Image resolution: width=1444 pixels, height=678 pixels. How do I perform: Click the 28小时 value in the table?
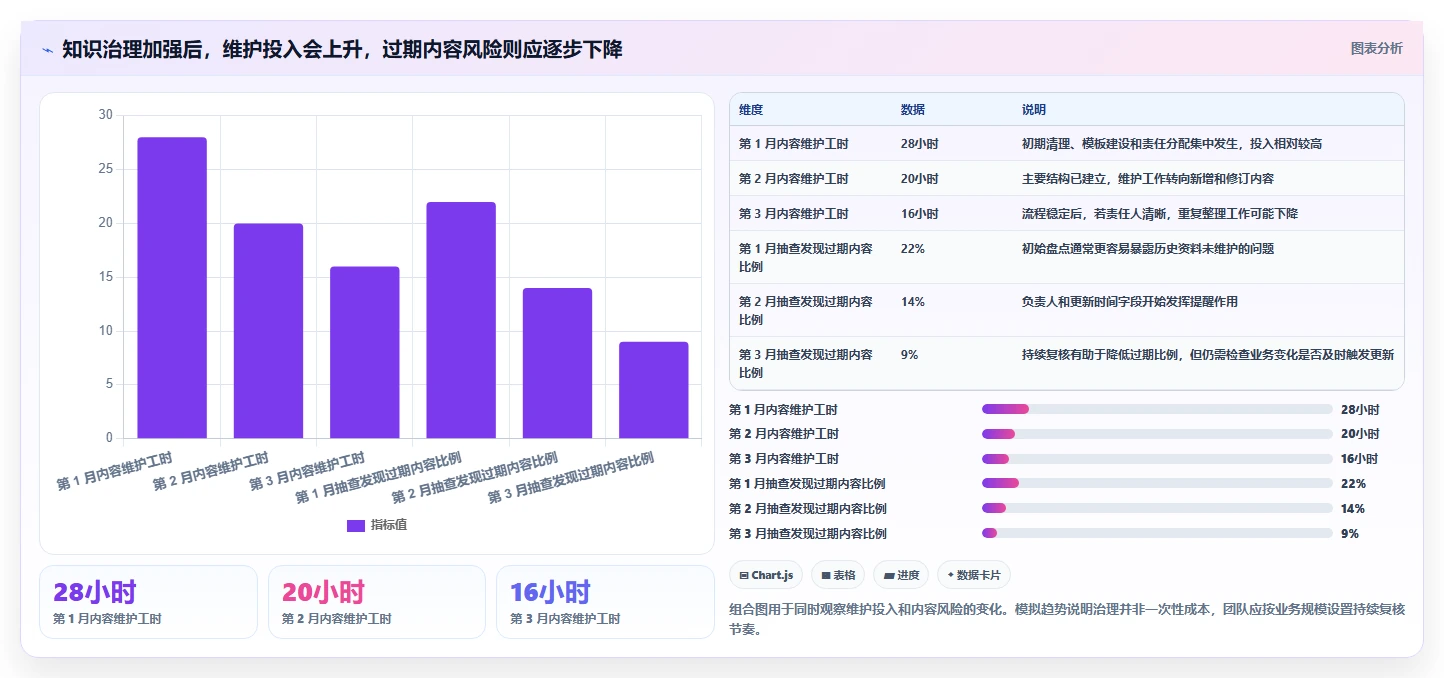click(x=920, y=144)
